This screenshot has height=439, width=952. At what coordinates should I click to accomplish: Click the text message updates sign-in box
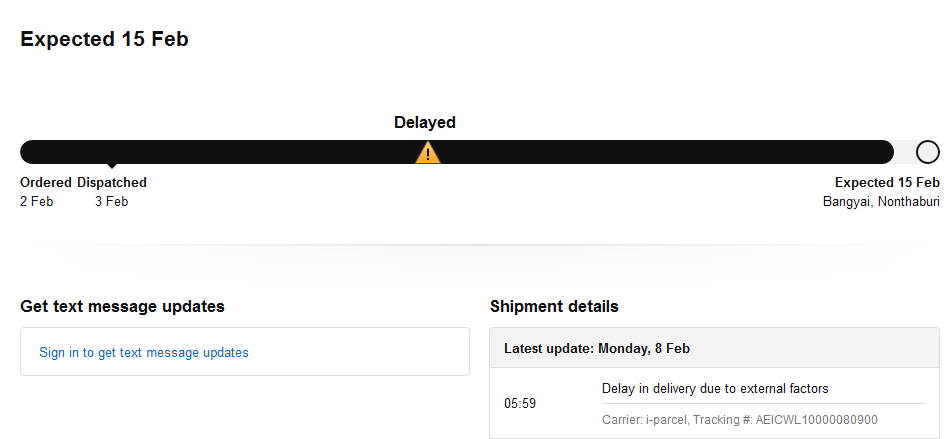click(245, 352)
